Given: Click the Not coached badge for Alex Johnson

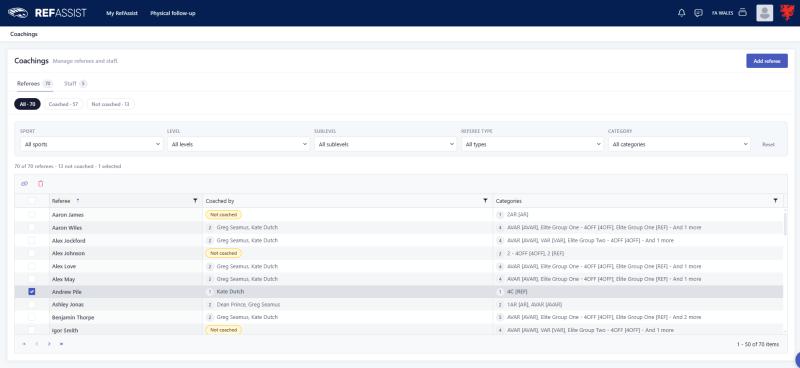Looking at the screenshot, I should point(223,253).
